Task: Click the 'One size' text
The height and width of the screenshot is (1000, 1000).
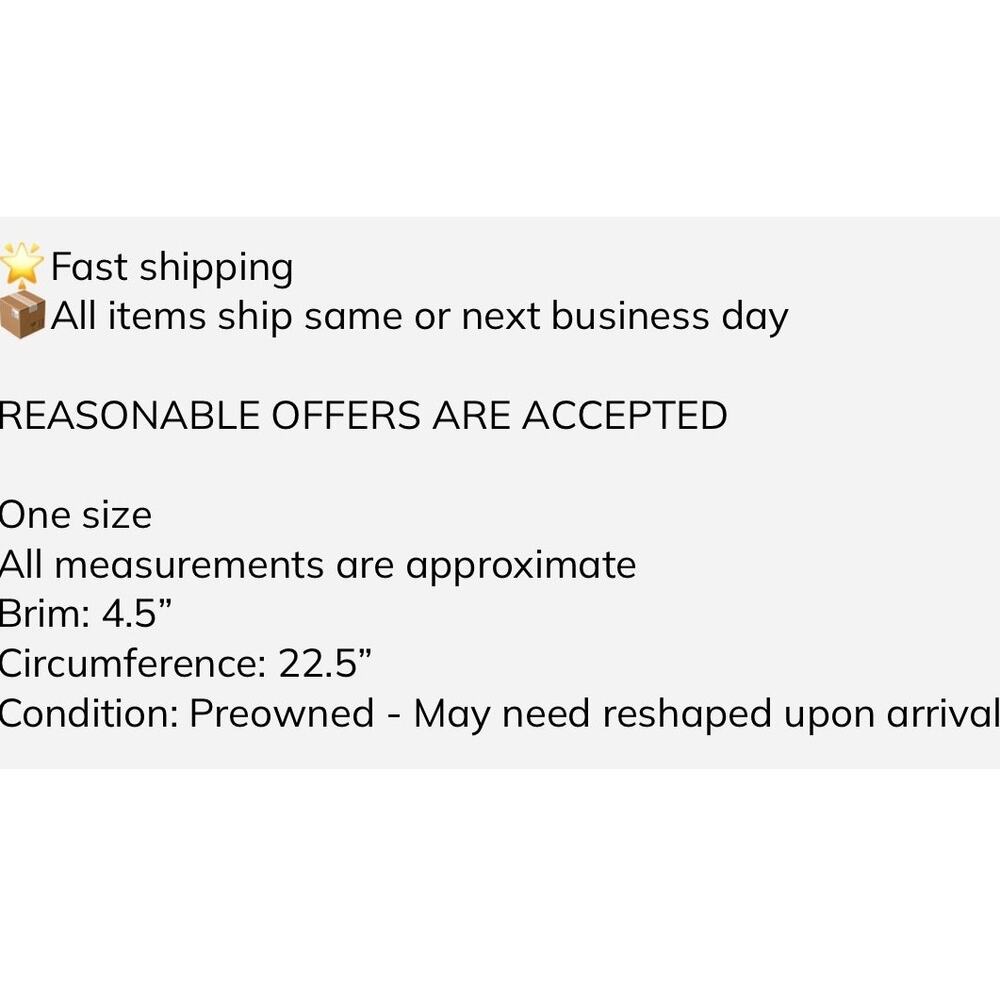Action: [76, 515]
